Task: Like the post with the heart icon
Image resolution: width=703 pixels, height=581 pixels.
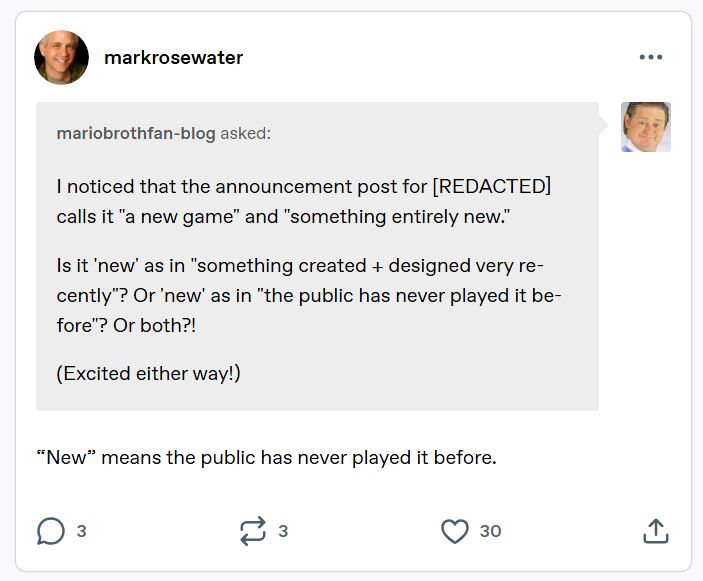Action: pyautogui.click(x=455, y=531)
